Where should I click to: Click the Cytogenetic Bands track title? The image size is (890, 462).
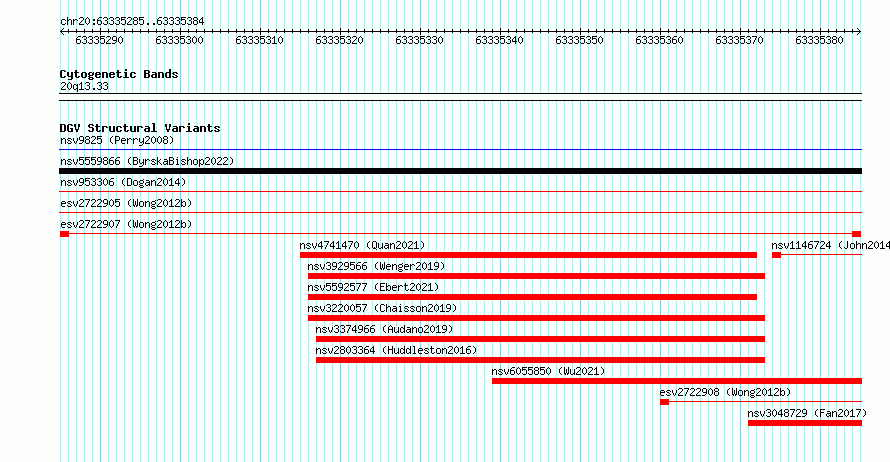coord(119,74)
